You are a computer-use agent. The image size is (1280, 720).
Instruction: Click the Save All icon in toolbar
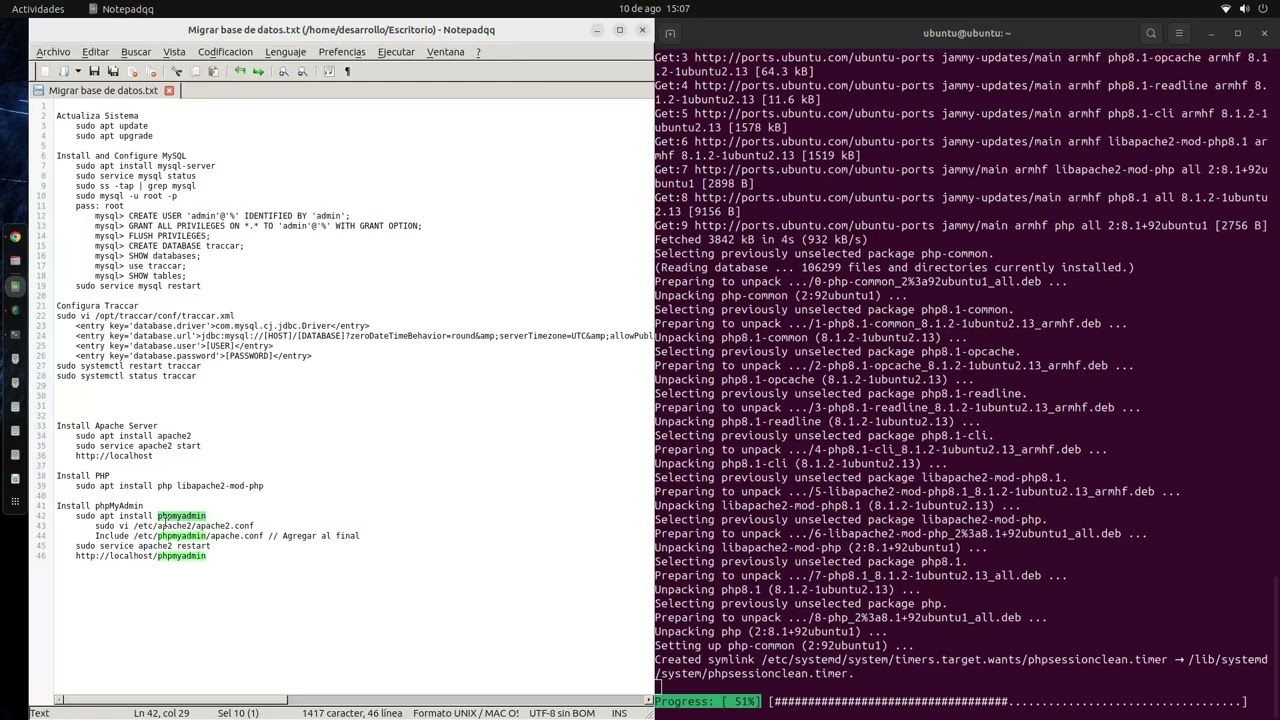[113, 71]
